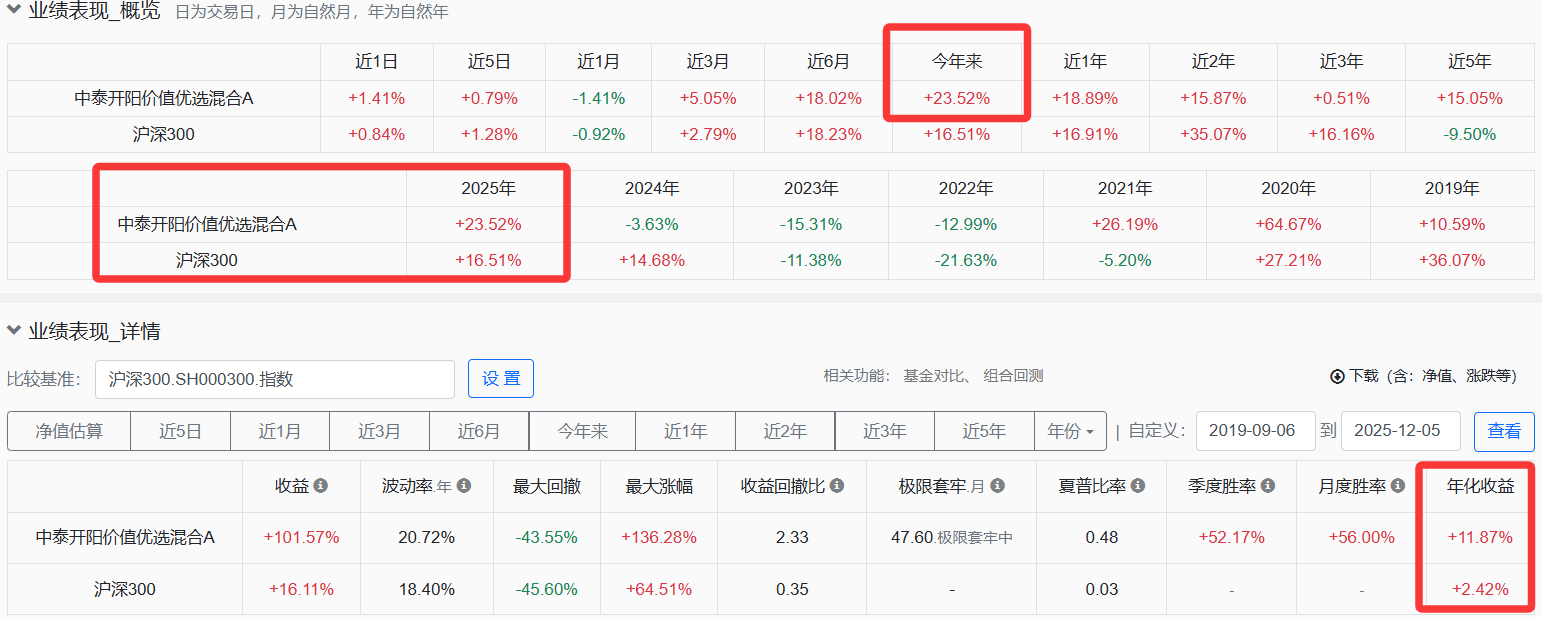Select the 近1月 period tab
The width and height of the screenshot is (1542, 617).
tap(280, 431)
